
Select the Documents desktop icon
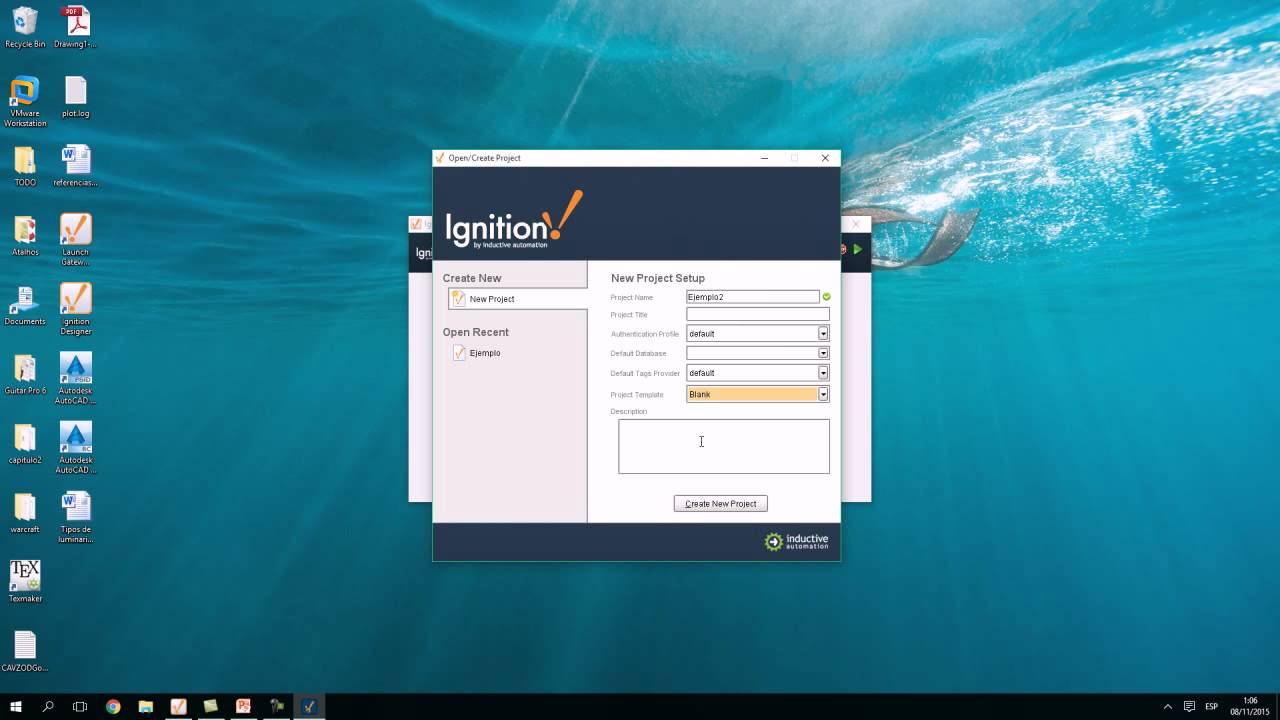click(25, 305)
